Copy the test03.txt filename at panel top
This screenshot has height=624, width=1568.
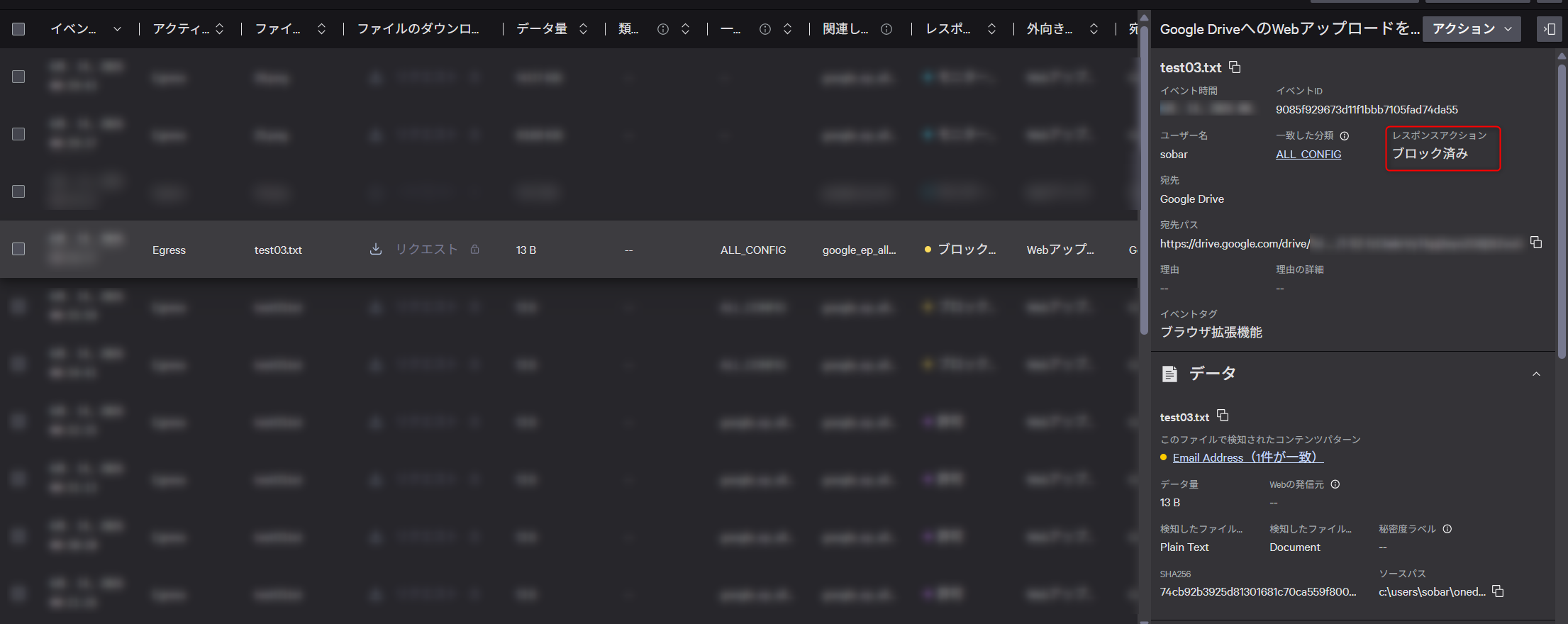click(x=1235, y=67)
